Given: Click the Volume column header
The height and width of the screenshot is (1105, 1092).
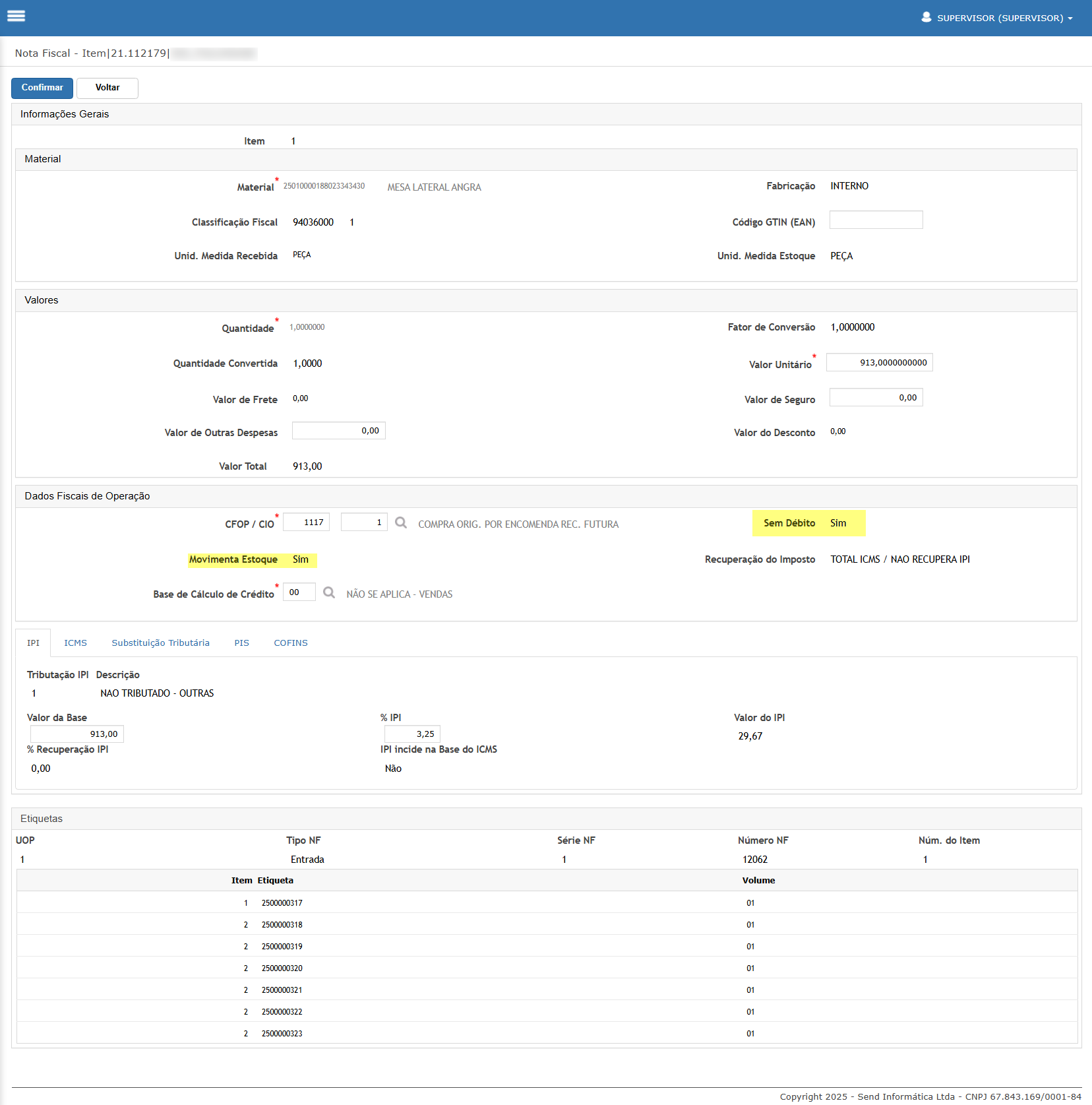Looking at the screenshot, I should [x=758, y=881].
